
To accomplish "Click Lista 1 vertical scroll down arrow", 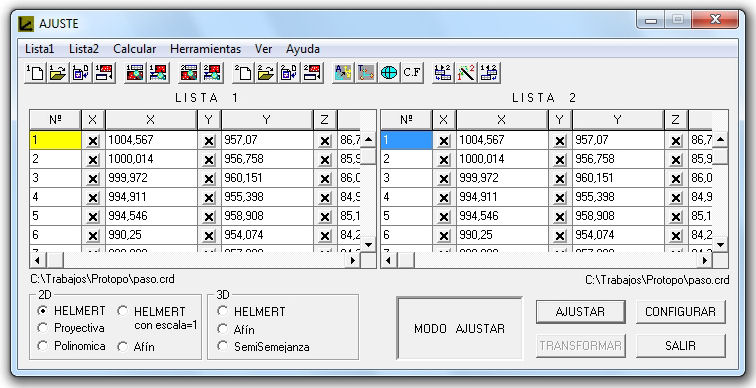I will [369, 244].
